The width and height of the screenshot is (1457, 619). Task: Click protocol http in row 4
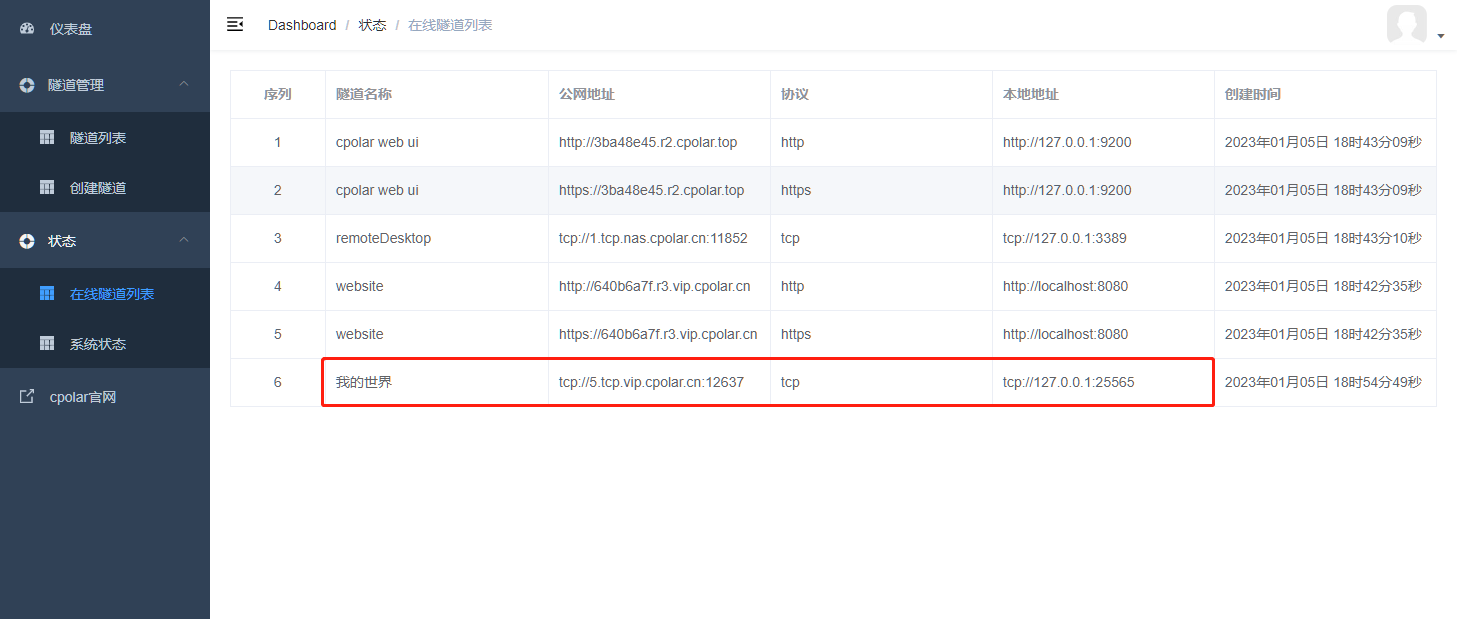click(793, 286)
